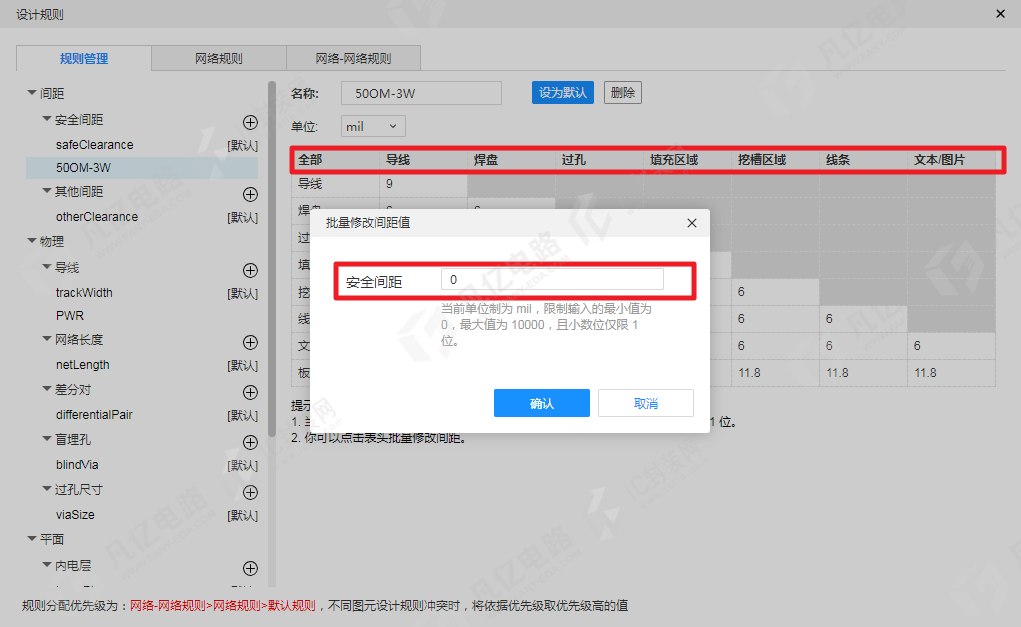The width and height of the screenshot is (1021, 627).
Task: Add a new 安全间距 rule with plus icon
Action: point(250,122)
